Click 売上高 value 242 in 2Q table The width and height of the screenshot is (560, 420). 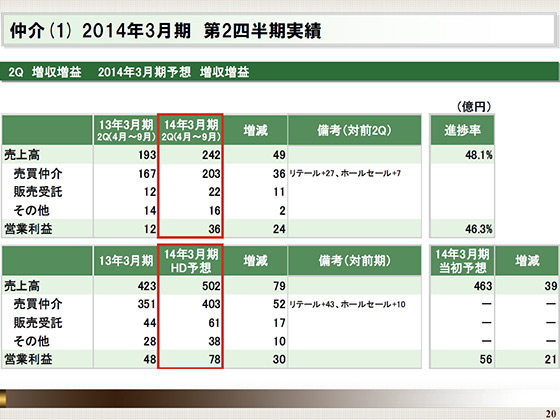pos(211,155)
